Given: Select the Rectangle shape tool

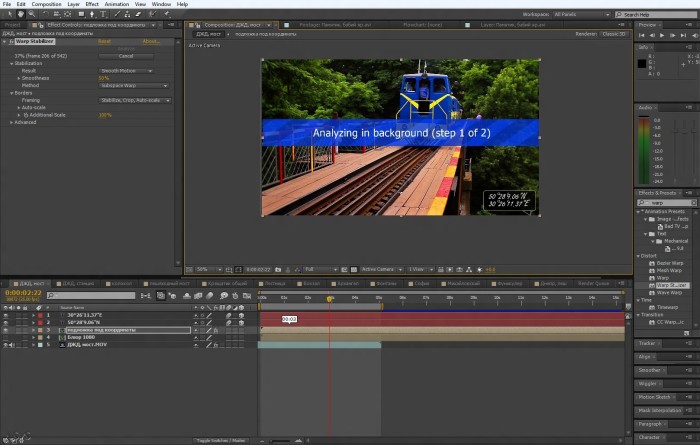Looking at the screenshot, I should 81,14.
